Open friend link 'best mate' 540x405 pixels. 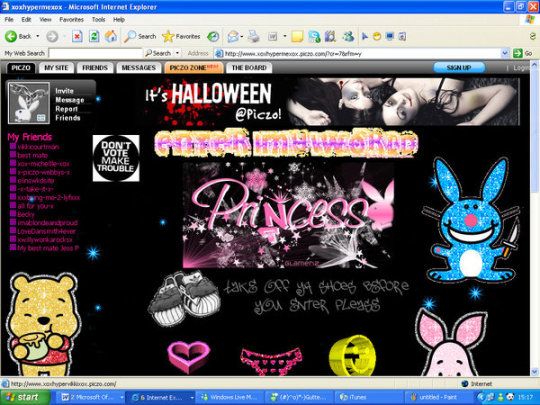point(33,155)
